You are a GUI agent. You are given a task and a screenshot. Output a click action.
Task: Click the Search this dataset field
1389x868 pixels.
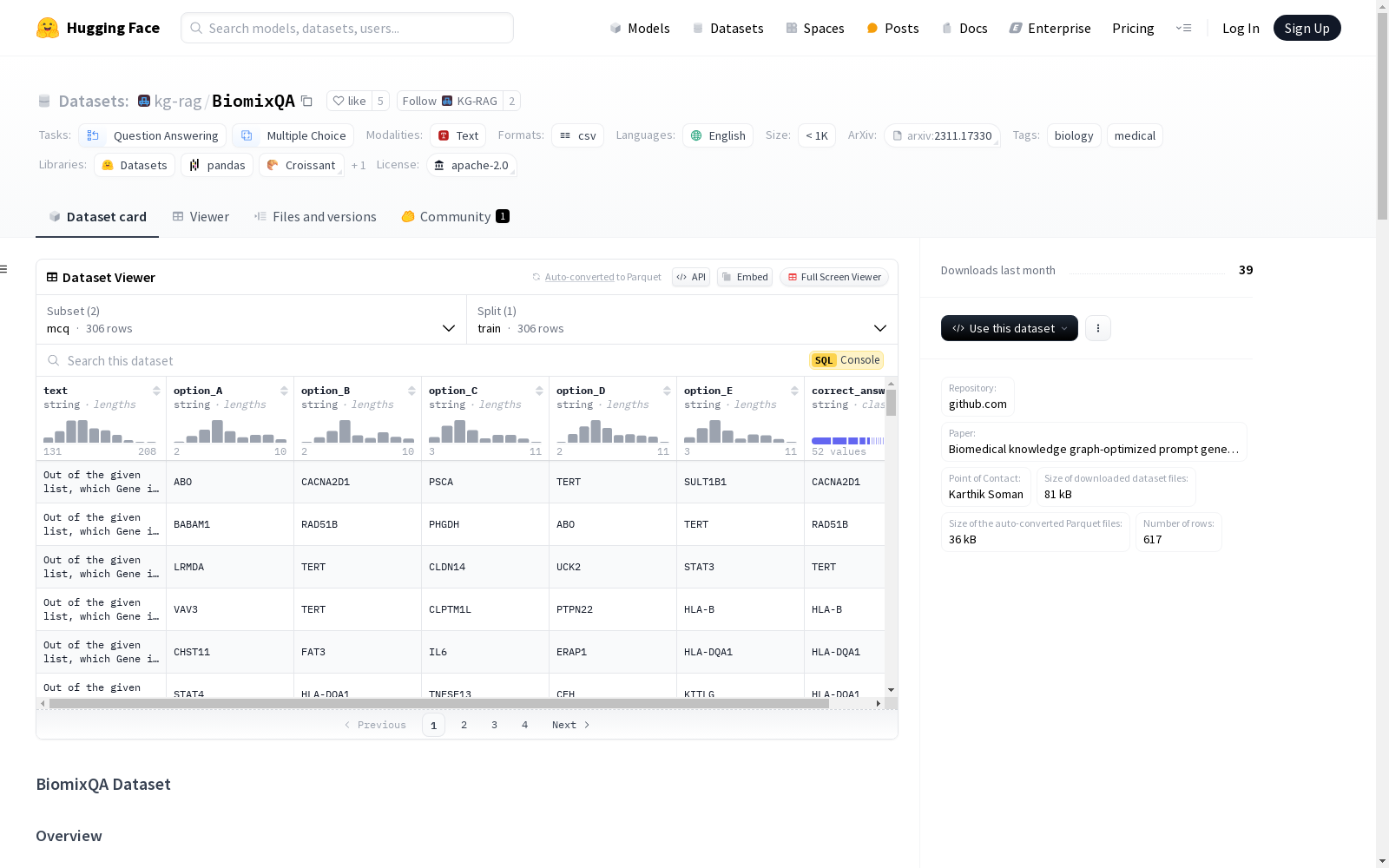pos(421,360)
